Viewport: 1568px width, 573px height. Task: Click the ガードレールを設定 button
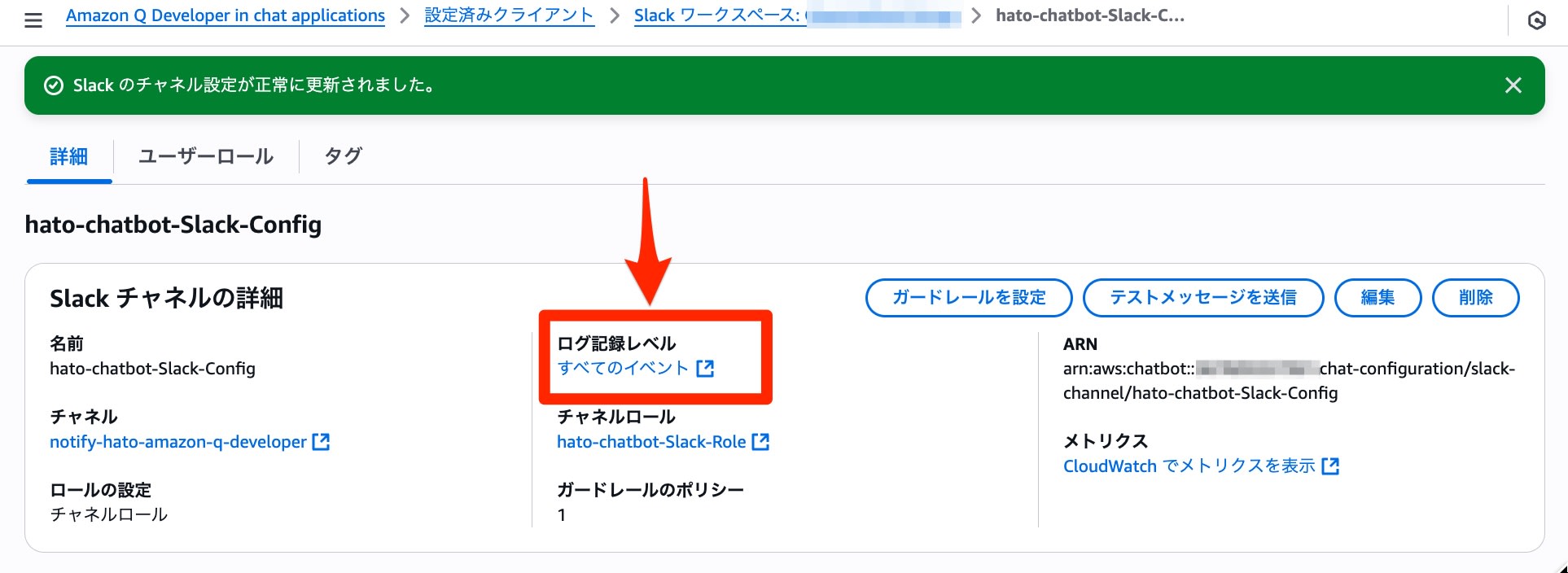coord(969,298)
